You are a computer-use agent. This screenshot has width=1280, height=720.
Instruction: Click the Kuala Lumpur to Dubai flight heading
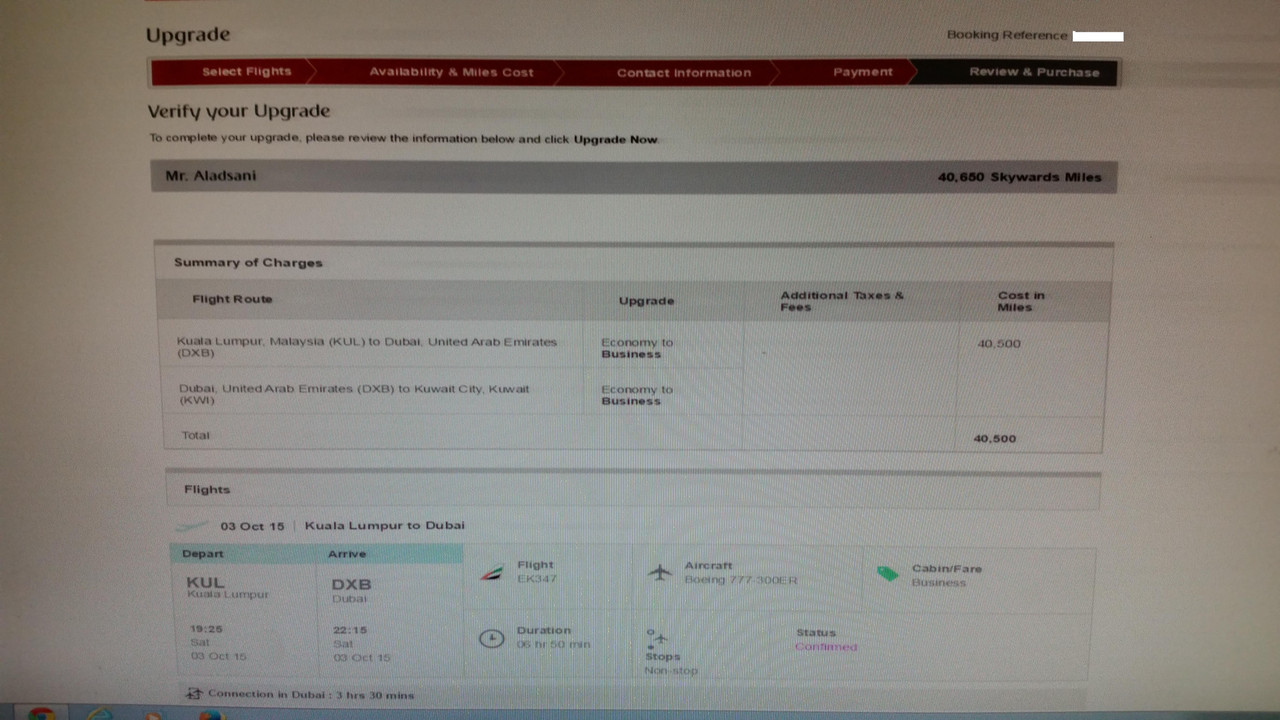click(384, 526)
